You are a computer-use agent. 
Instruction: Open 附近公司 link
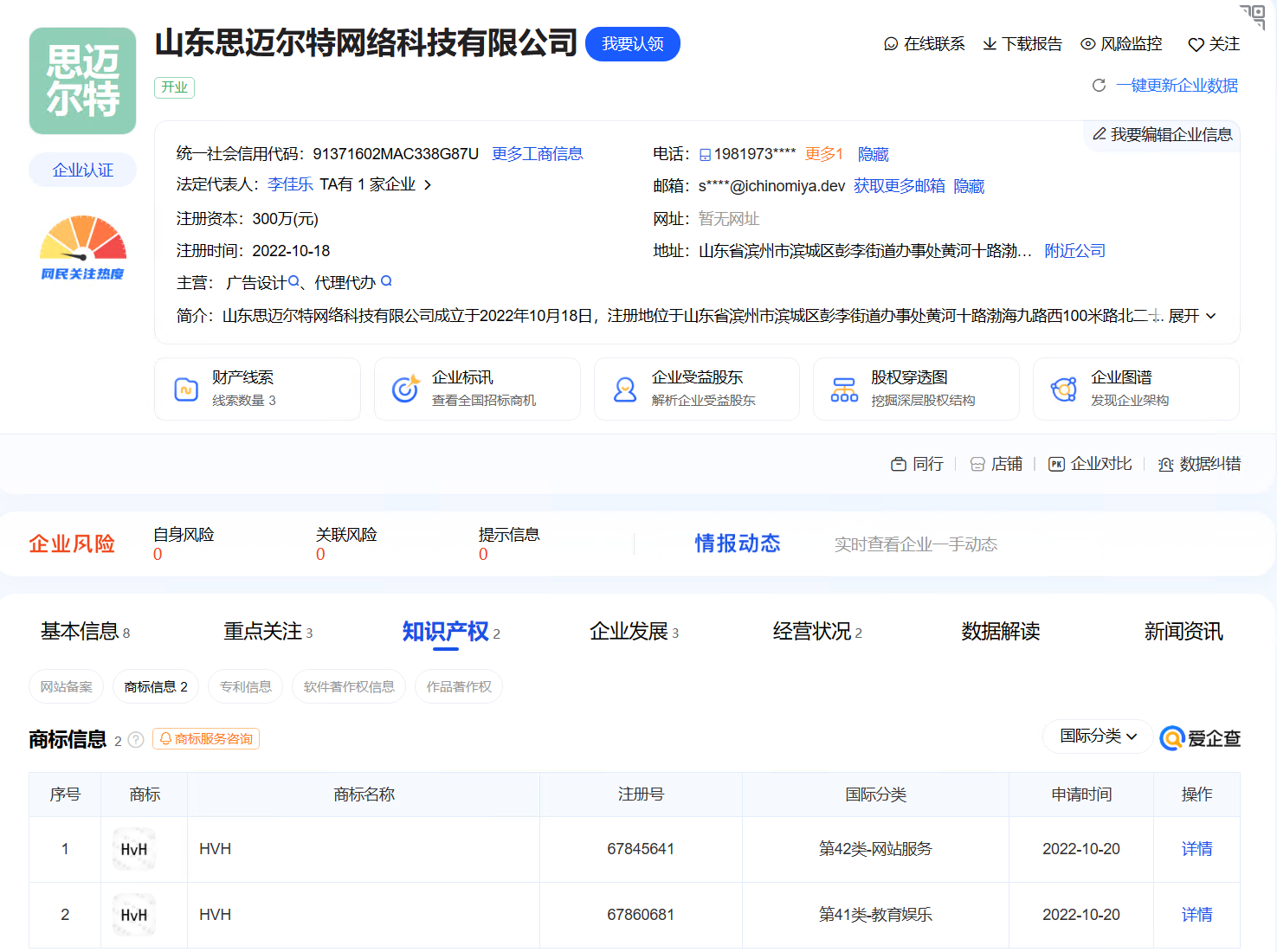(1075, 251)
